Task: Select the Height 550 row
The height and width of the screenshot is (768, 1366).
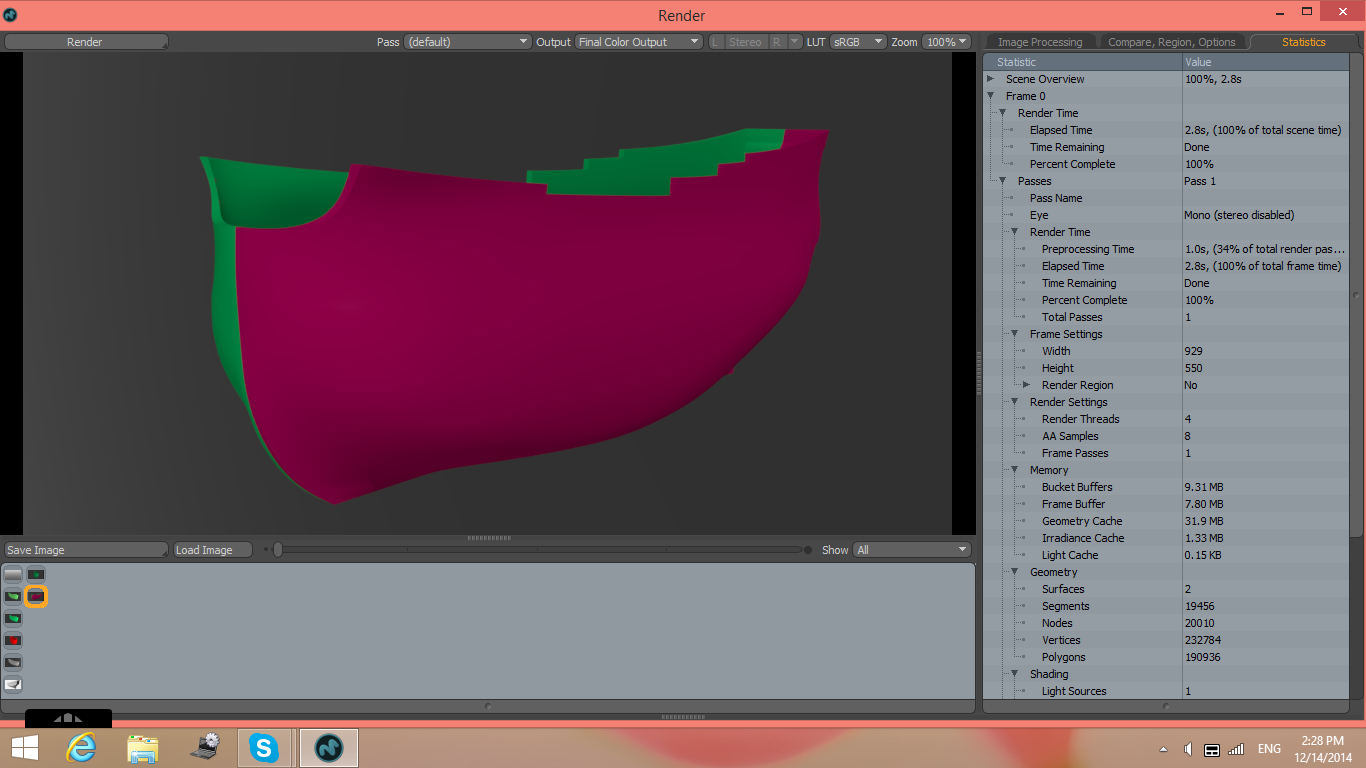Action: (1166, 368)
